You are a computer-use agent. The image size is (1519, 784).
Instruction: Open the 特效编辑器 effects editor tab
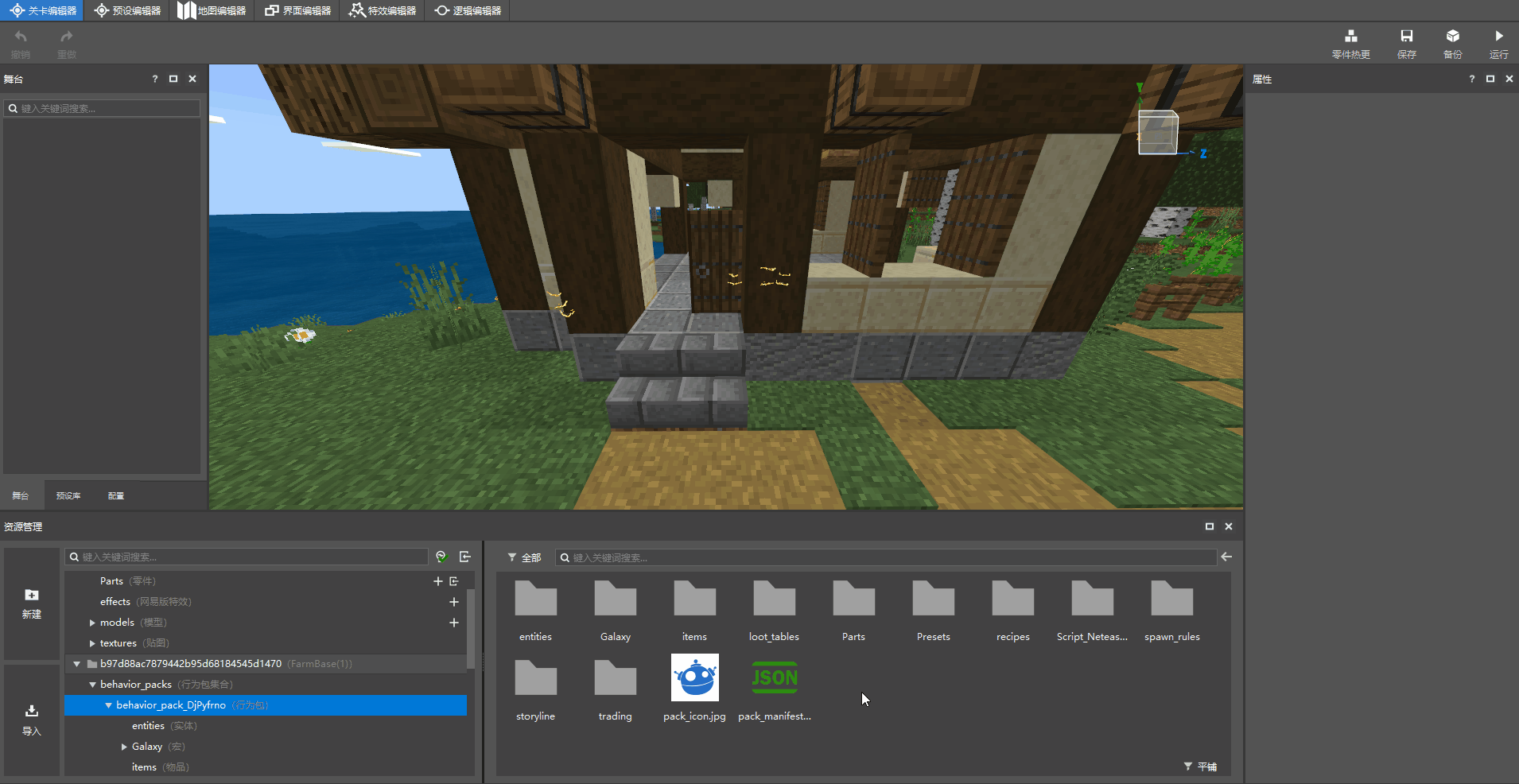click(383, 10)
